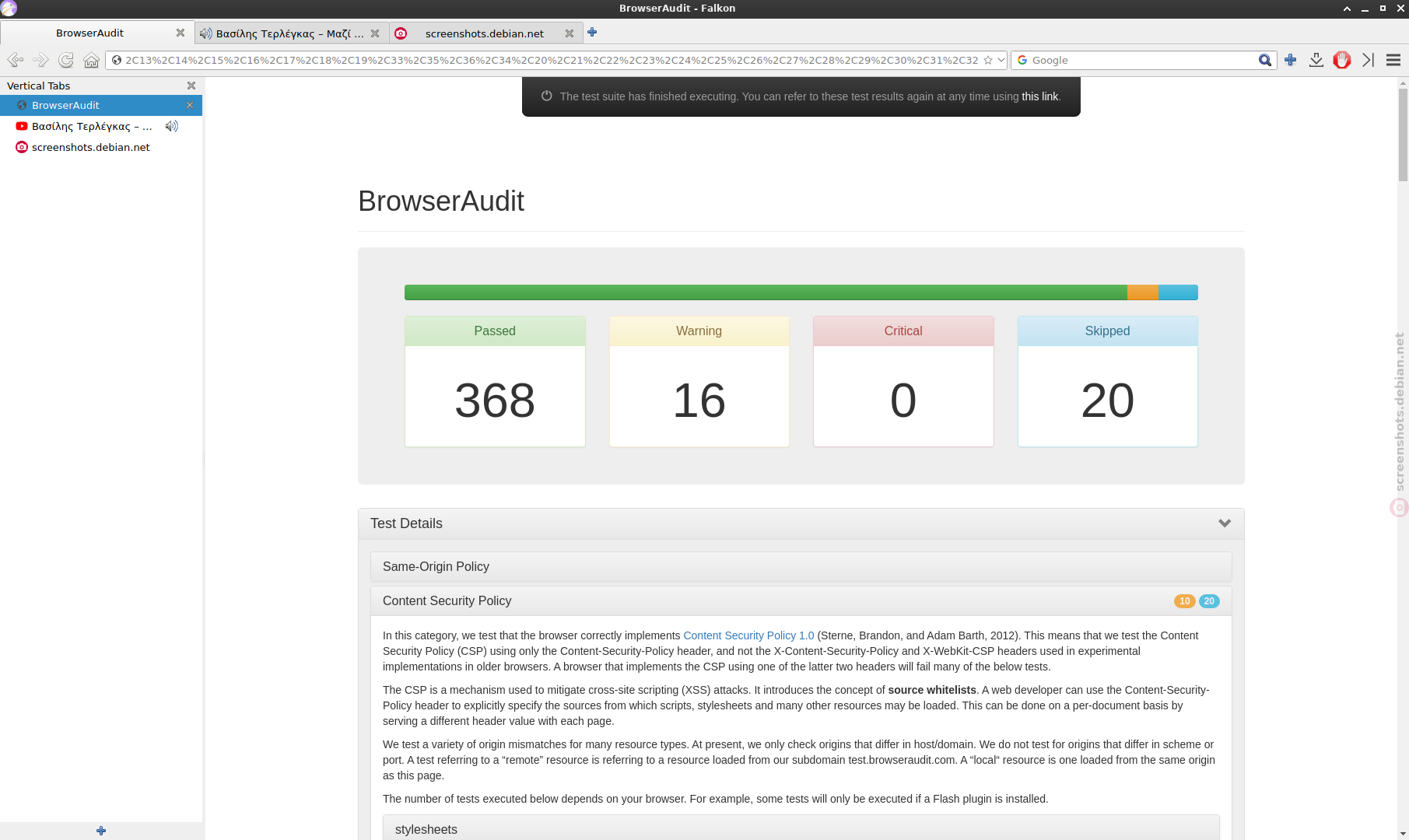Image resolution: width=1409 pixels, height=840 pixels.
Task: Mute audio on the Βασίλης Τερλέγκας tab
Action: click(x=205, y=33)
